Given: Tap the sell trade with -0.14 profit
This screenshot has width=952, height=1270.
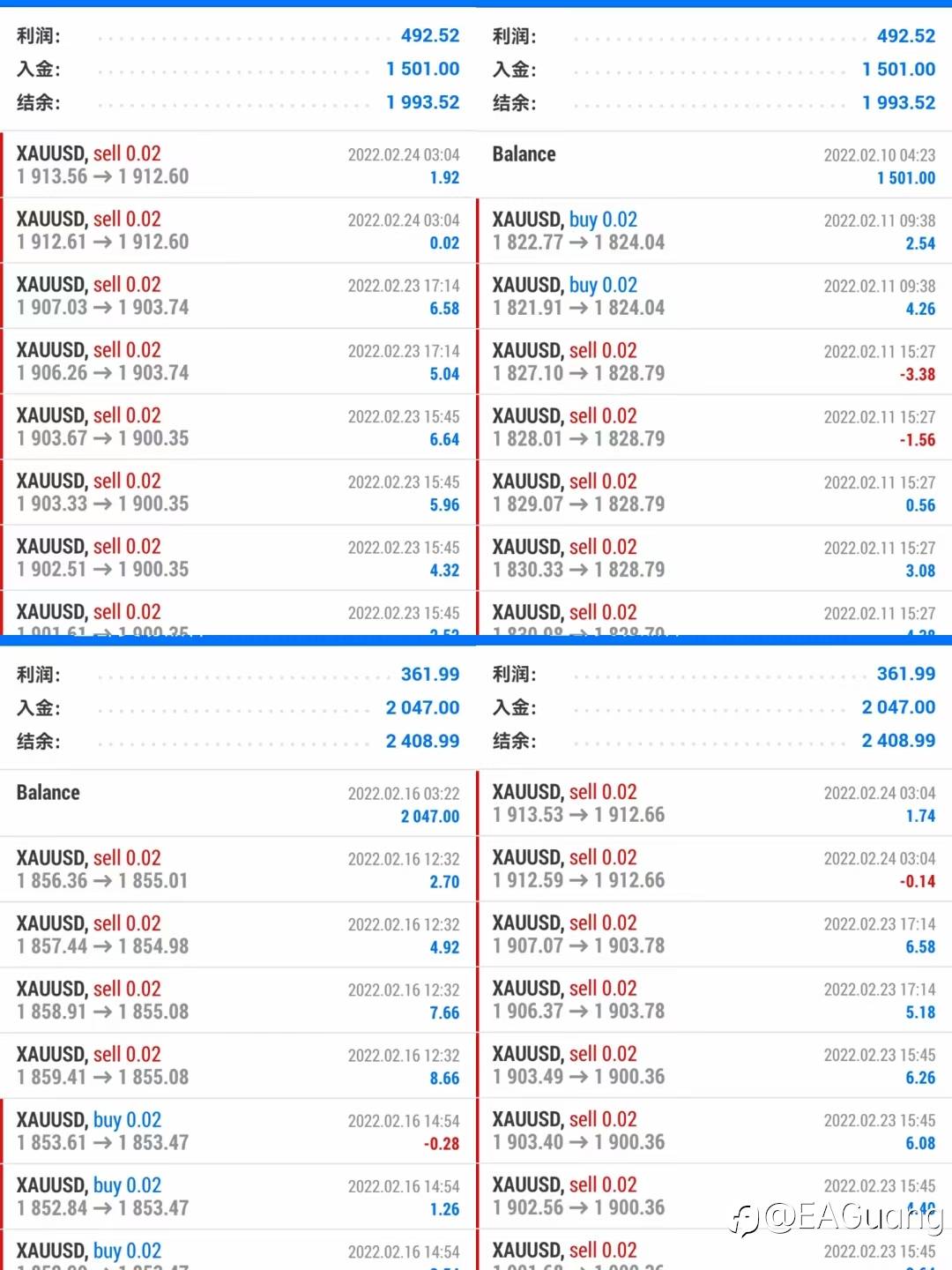Looking at the screenshot, I should click(714, 869).
